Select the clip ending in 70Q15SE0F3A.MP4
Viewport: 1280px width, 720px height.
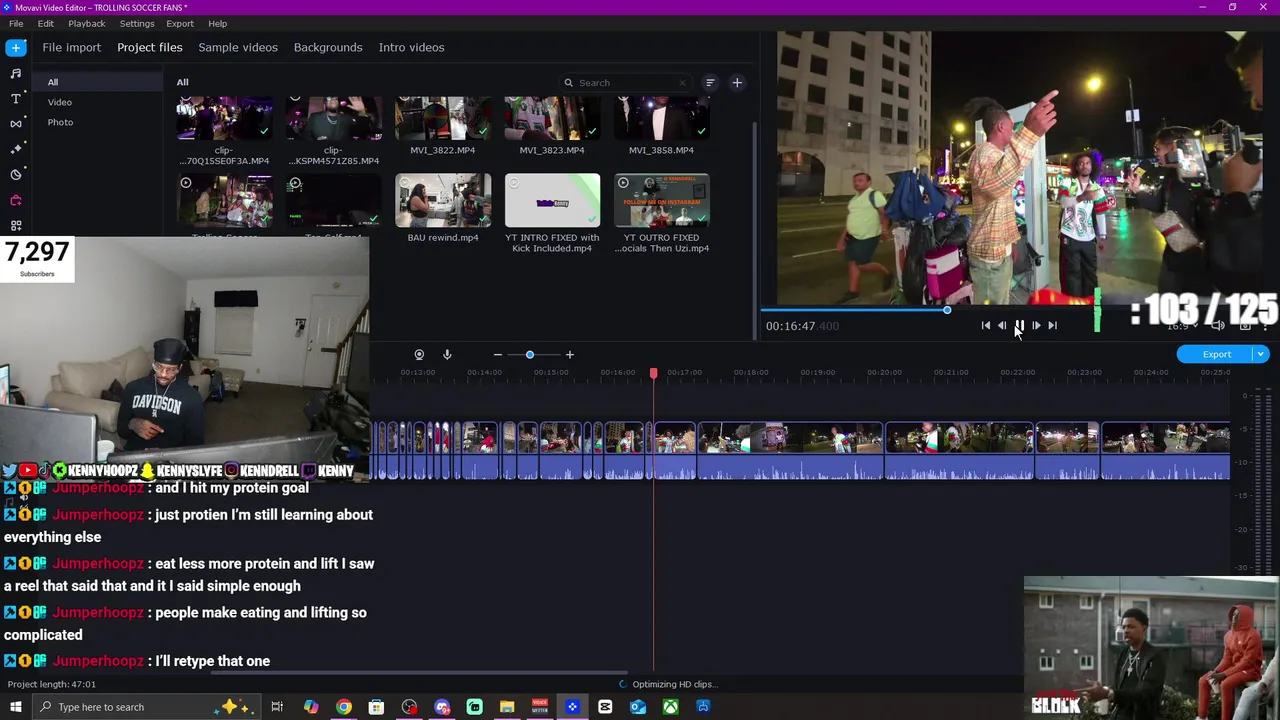(224, 119)
